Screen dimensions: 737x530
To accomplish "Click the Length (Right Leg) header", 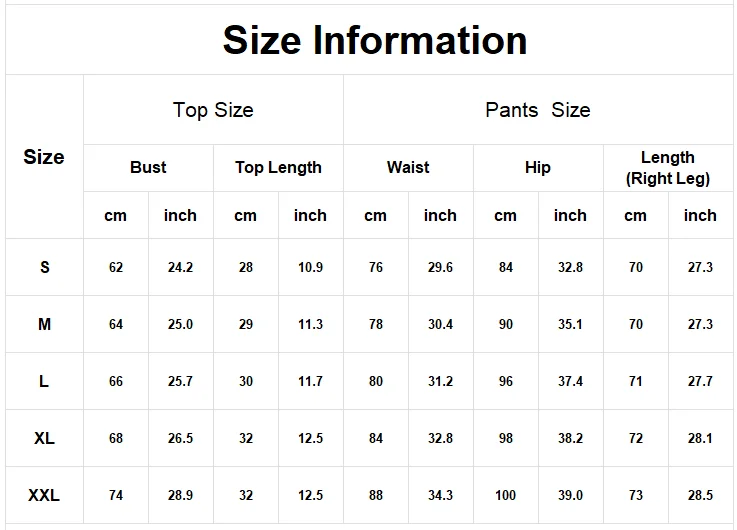I will pos(668,168).
